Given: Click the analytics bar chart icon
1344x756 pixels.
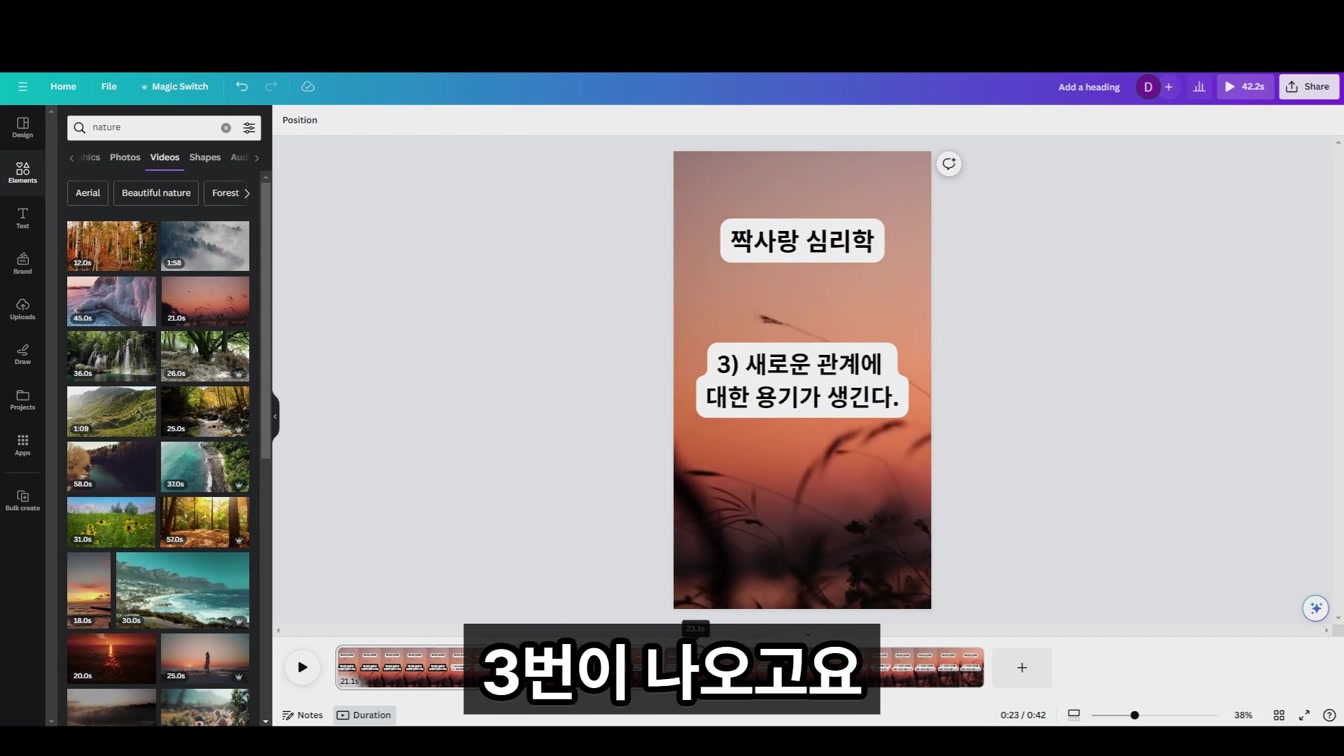Looking at the screenshot, I should [x=1199, y=87].
